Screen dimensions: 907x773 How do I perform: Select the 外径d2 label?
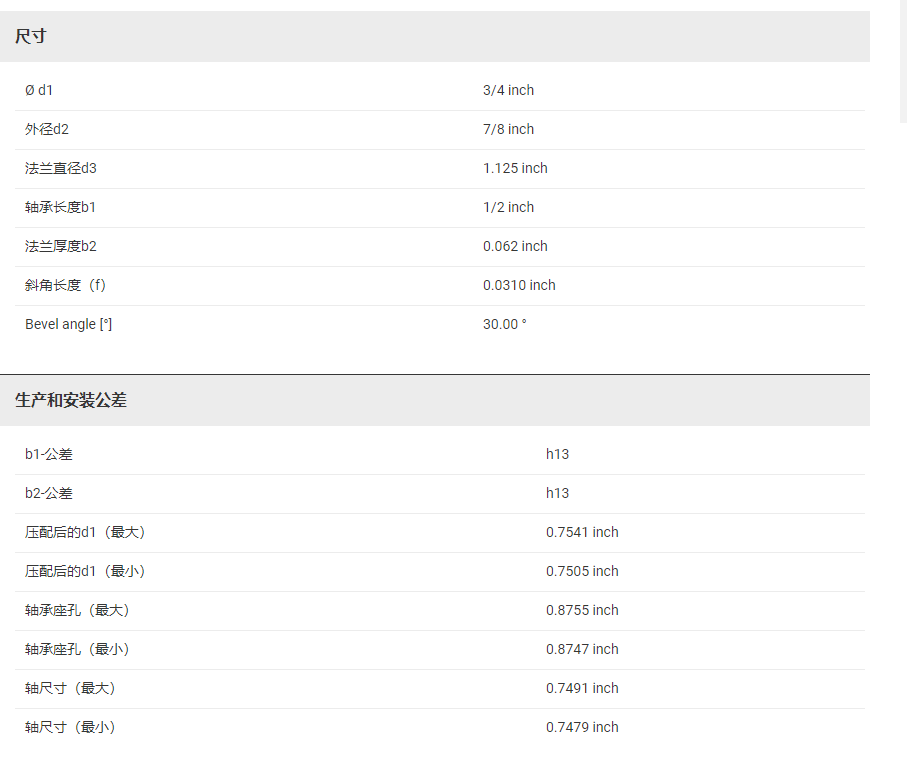click(47, 130)
